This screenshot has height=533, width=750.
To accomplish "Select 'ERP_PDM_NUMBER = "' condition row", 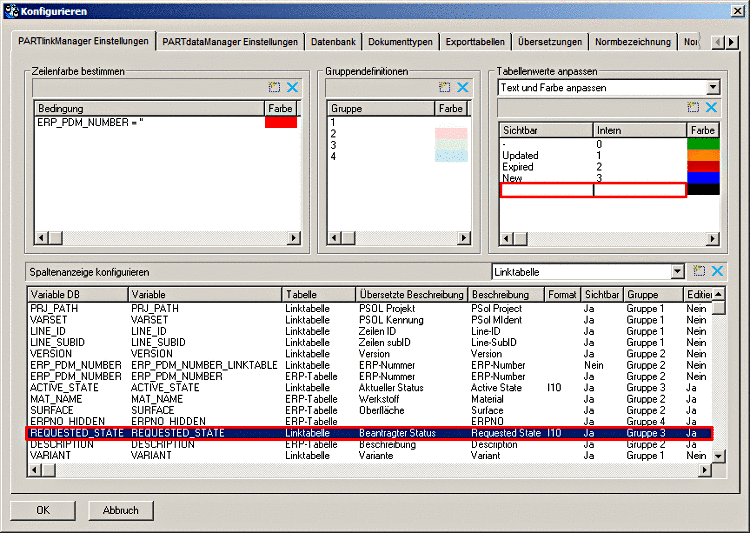I will [x=166, y=122].
